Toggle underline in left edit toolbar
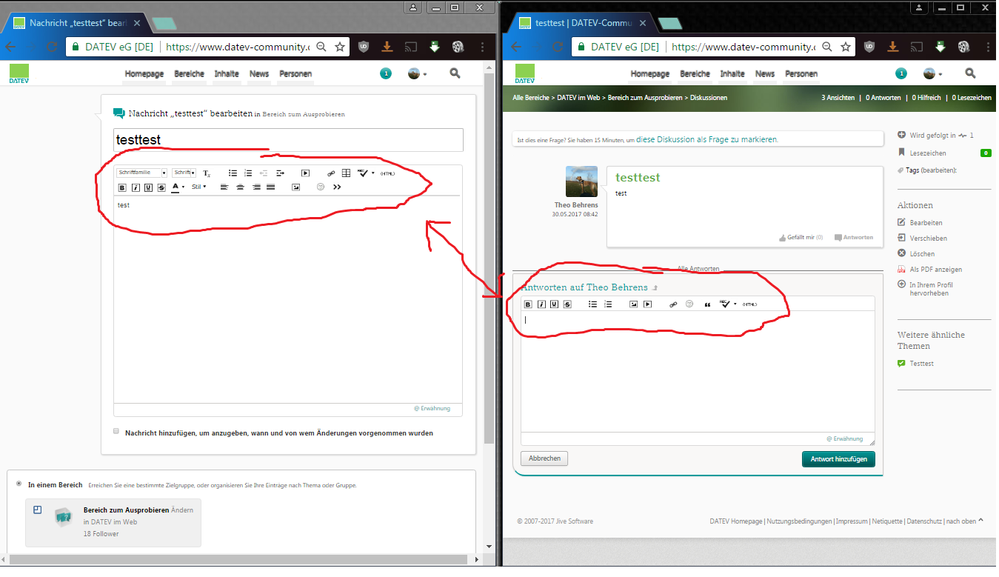Viewport: 999px width, 577px height. pos(148,187)
